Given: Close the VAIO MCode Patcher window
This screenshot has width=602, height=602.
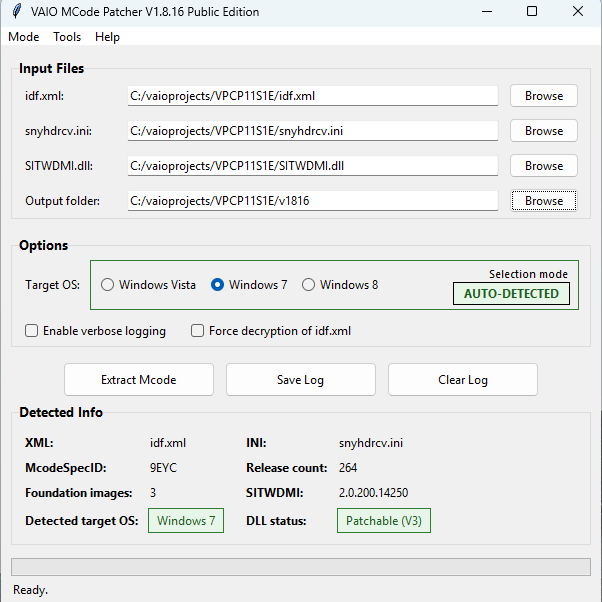Looking at the screenshot, I should tap(578, 12).
